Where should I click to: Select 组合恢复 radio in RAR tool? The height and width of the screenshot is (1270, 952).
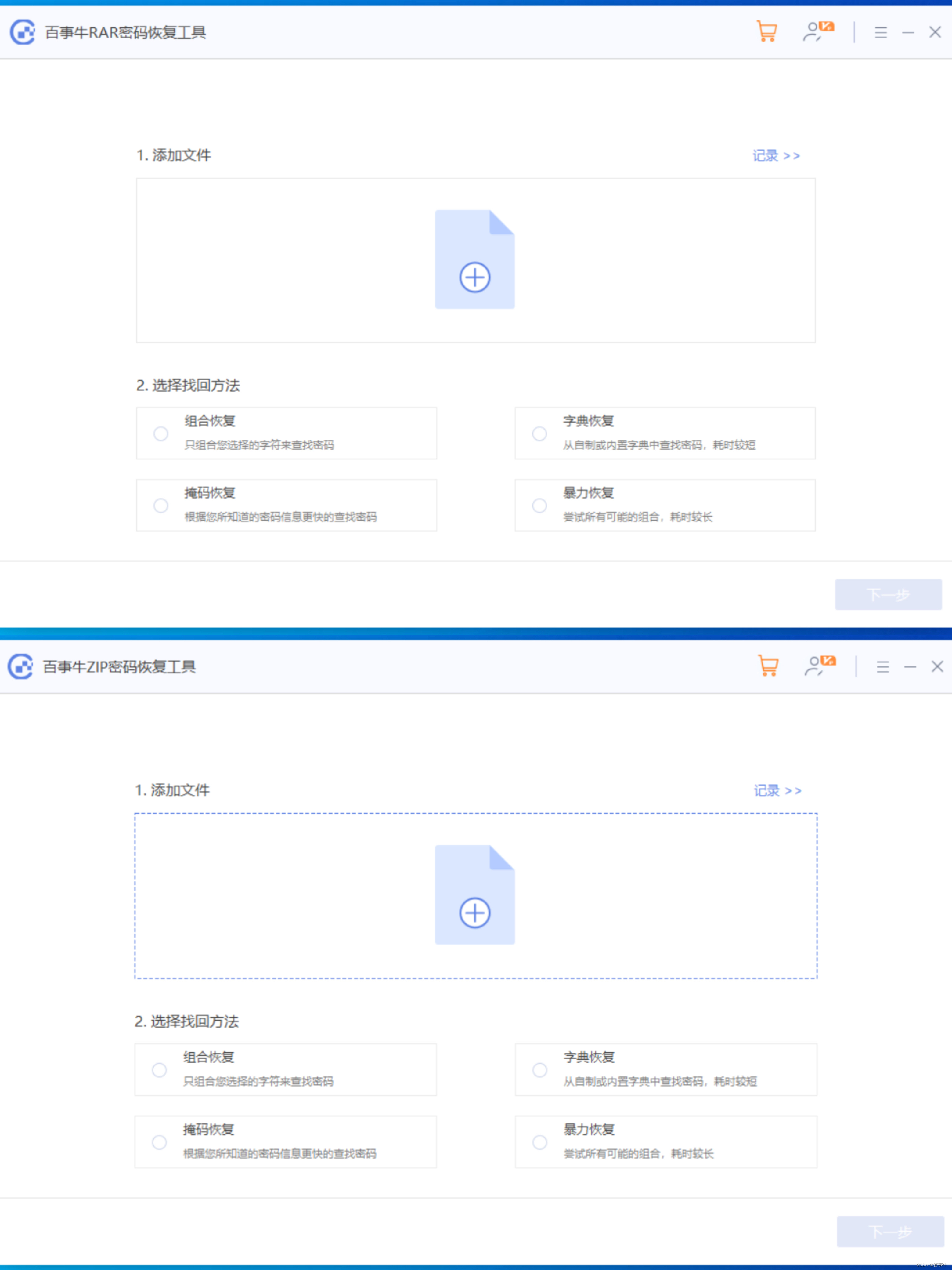[x=161, y=434]
